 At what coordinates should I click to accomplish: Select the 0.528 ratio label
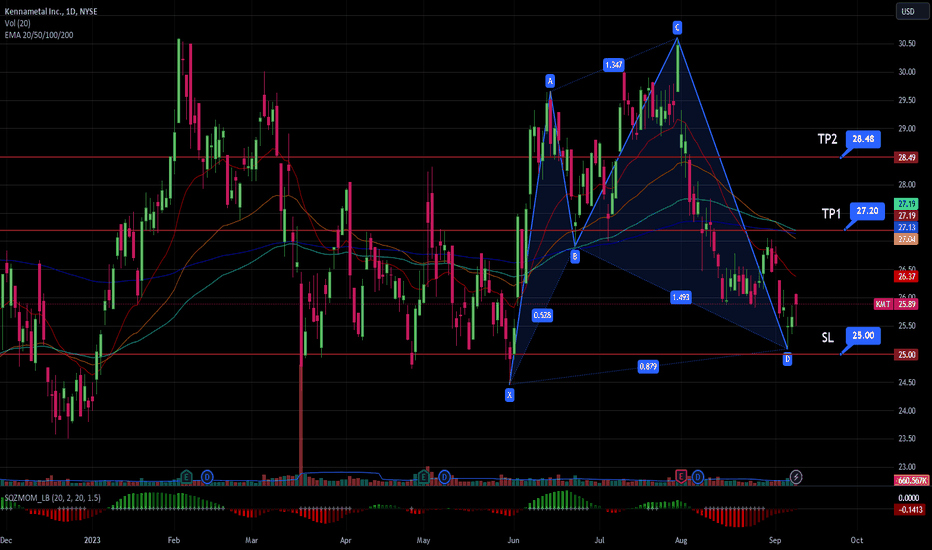tap(542, 315)
